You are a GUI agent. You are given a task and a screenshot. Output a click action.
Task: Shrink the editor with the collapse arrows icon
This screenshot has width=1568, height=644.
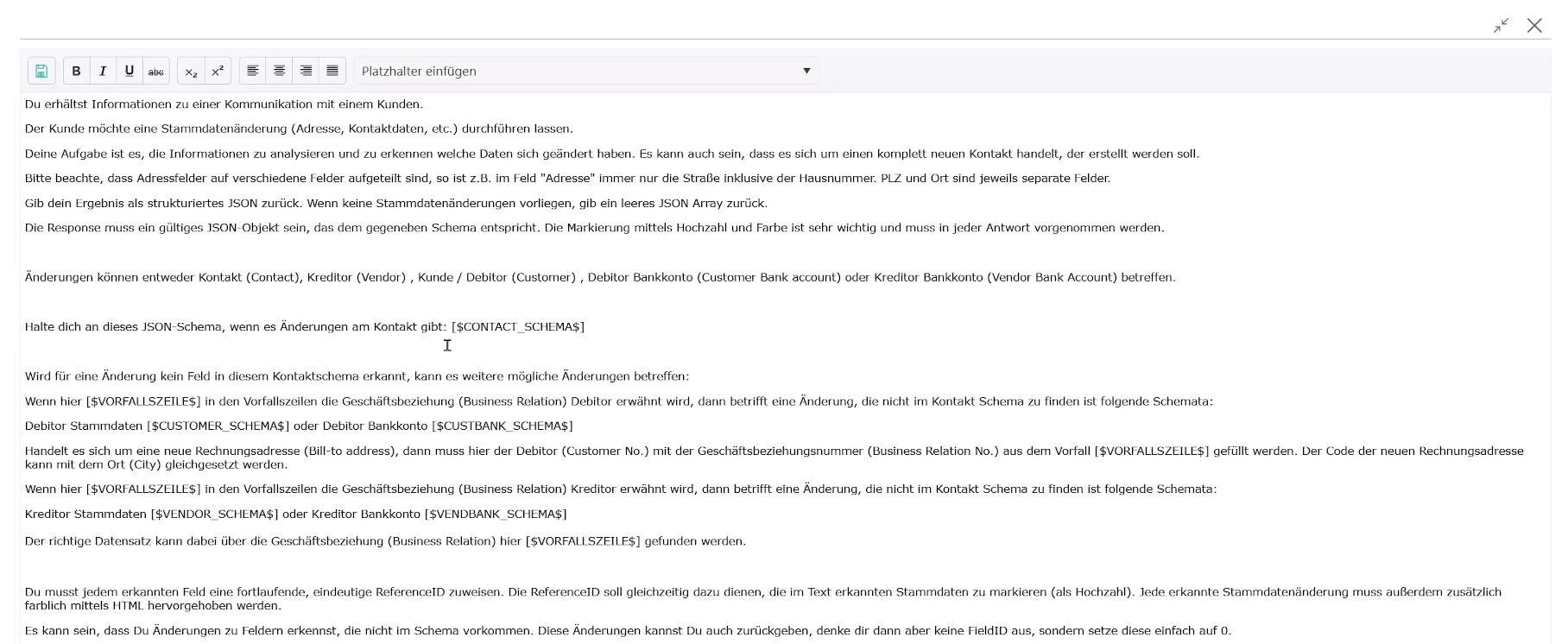[1502, 26]
